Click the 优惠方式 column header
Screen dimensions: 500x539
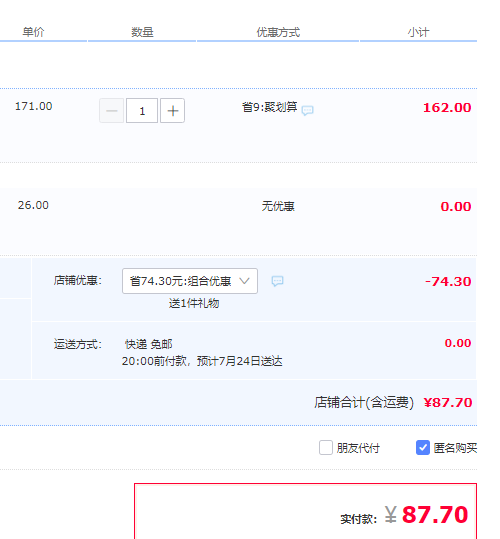point(278,32)
